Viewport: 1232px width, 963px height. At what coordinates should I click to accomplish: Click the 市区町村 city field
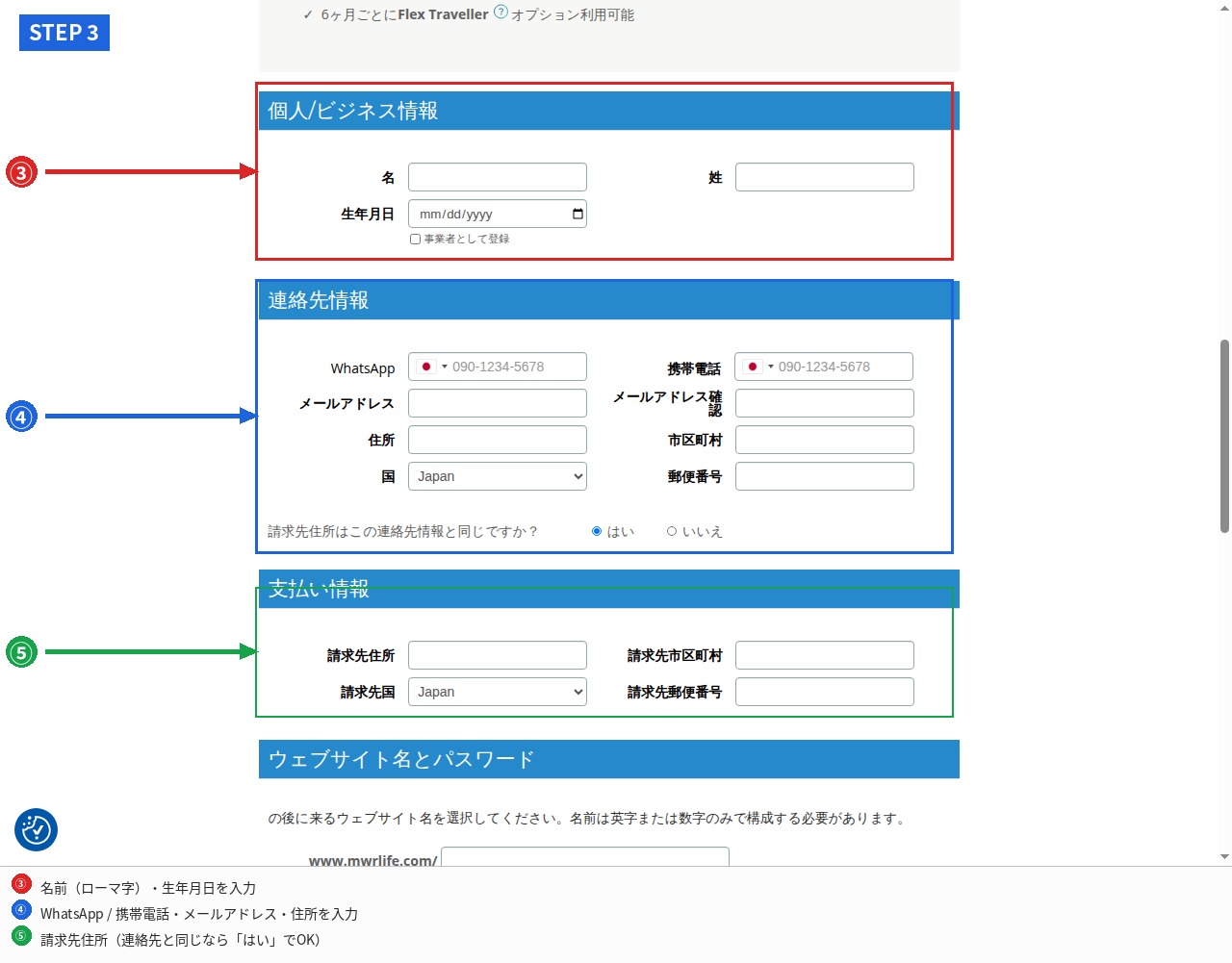[x=825, y=440]
